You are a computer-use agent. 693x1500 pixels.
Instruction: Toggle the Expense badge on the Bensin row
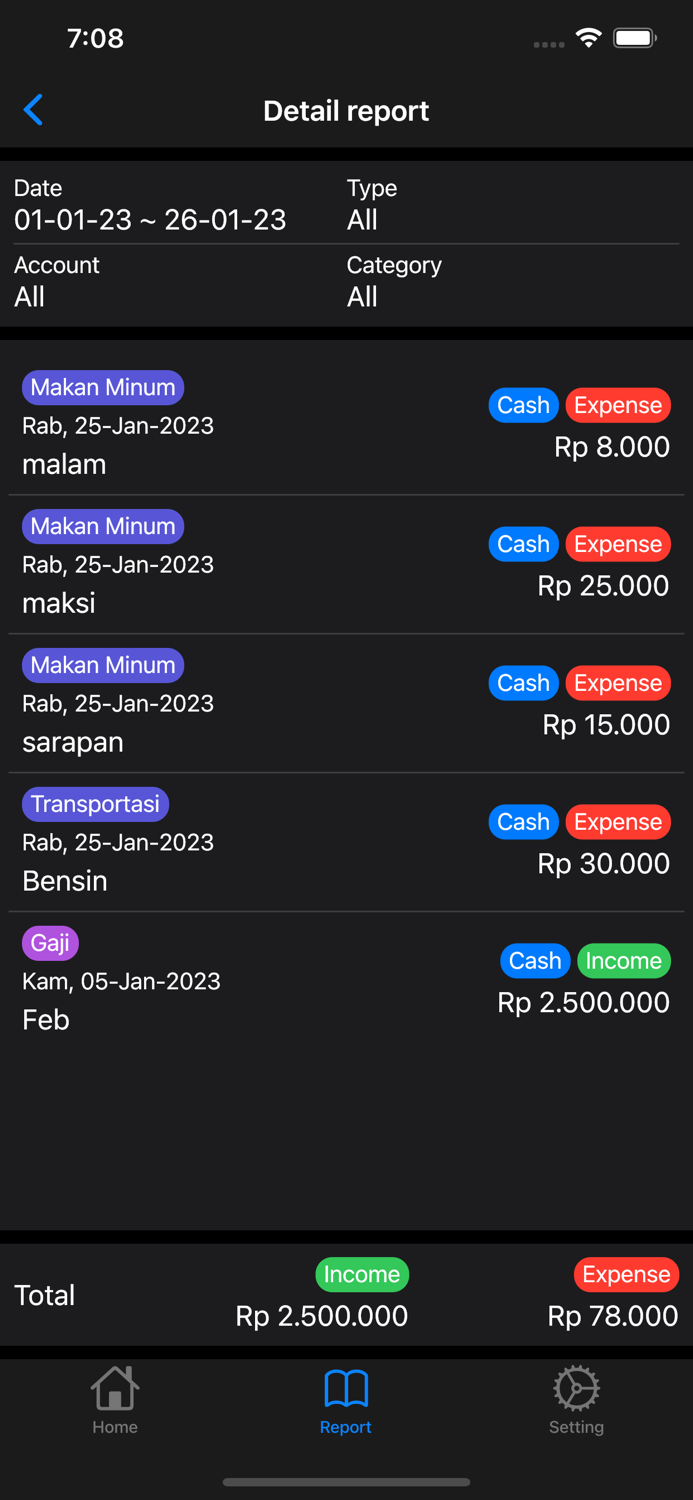point(617,821)
